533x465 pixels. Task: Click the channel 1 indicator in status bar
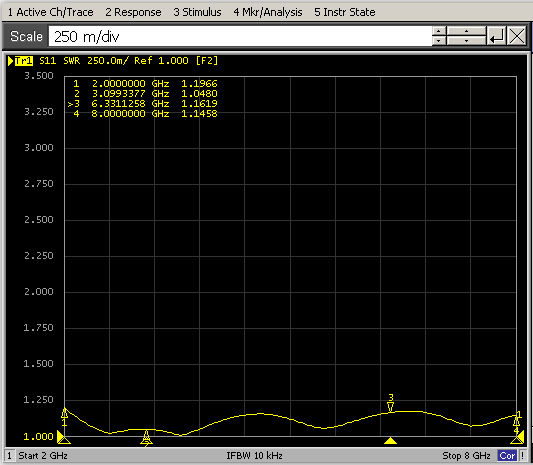click(10, 455)
